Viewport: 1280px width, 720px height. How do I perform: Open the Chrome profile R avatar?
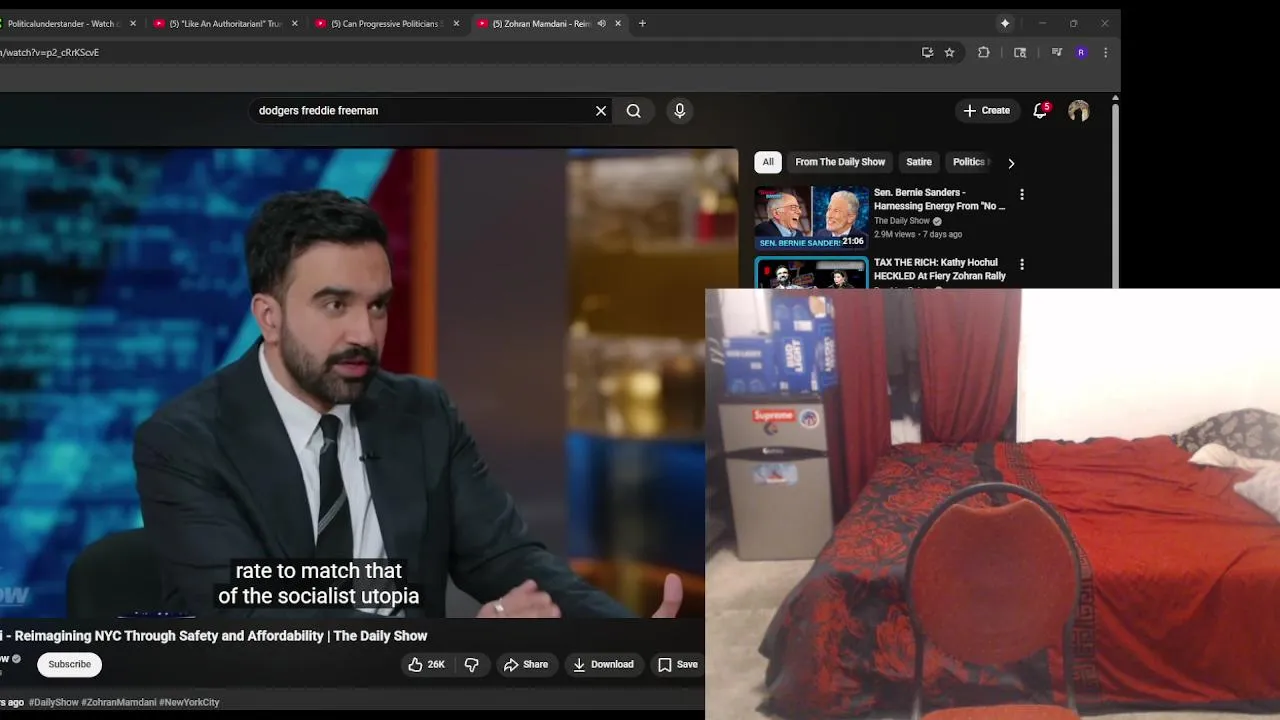coord(1081,53)
